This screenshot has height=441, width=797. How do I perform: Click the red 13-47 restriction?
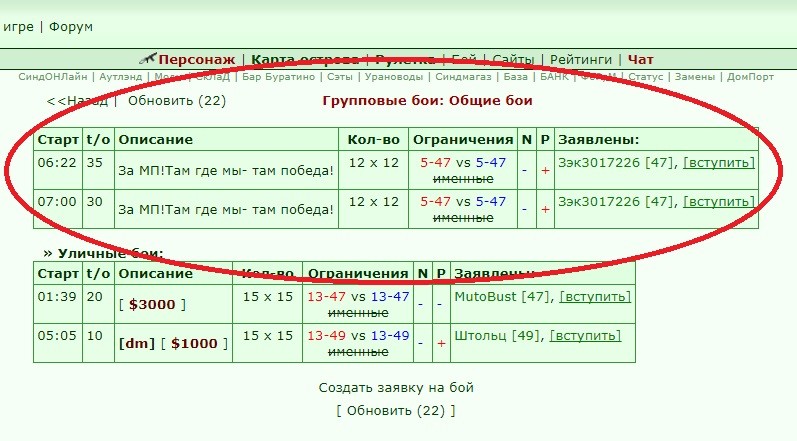pos(326,297)
